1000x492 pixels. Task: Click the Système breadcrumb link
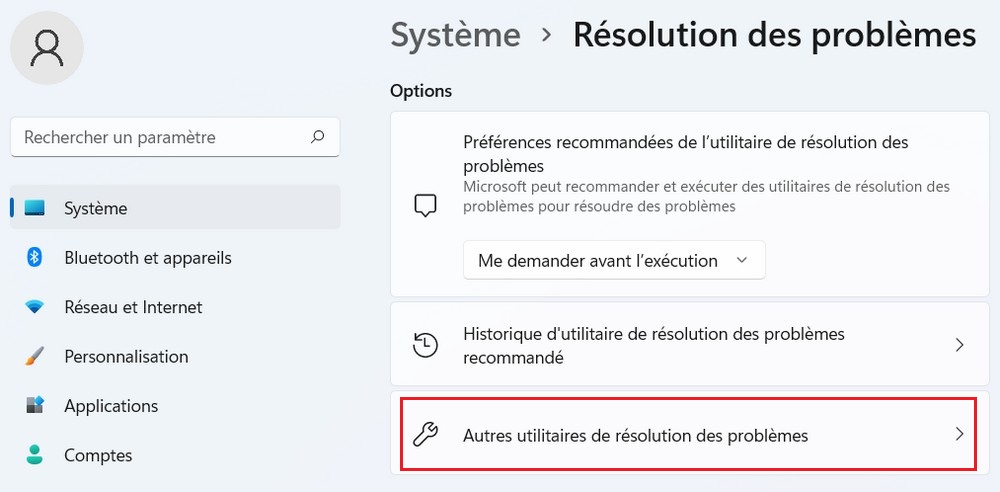tap(455, 35)
